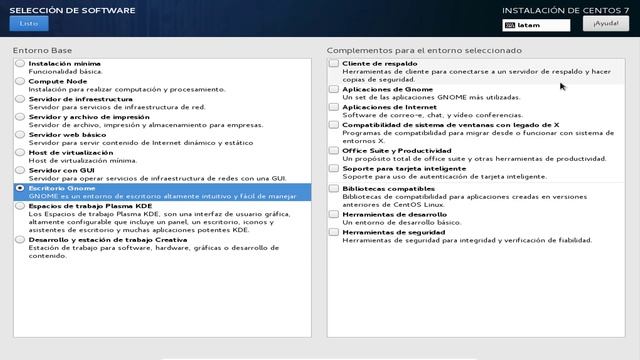Check the Aplicaciones de Gnome checkbox

(334, 89)
